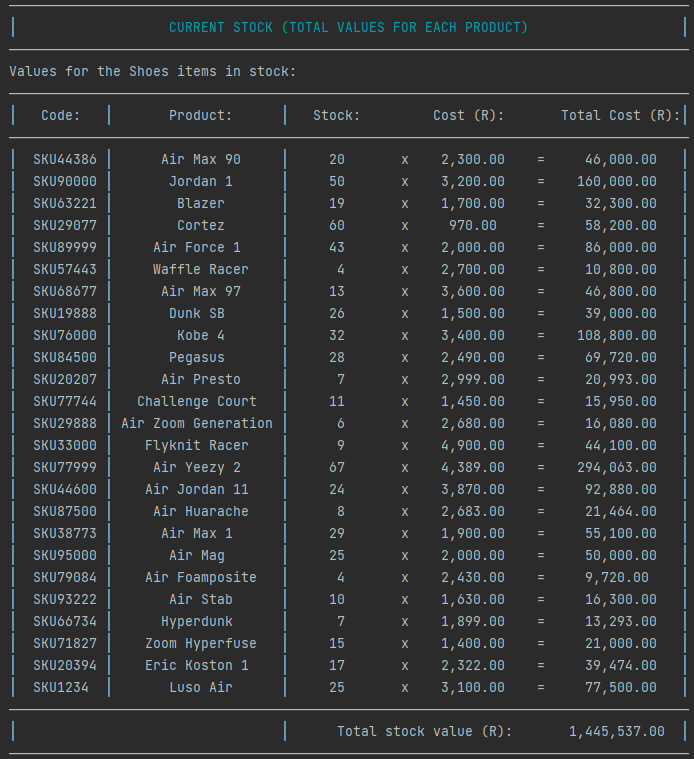Click cost value 3,870.00

click(473, 489)
